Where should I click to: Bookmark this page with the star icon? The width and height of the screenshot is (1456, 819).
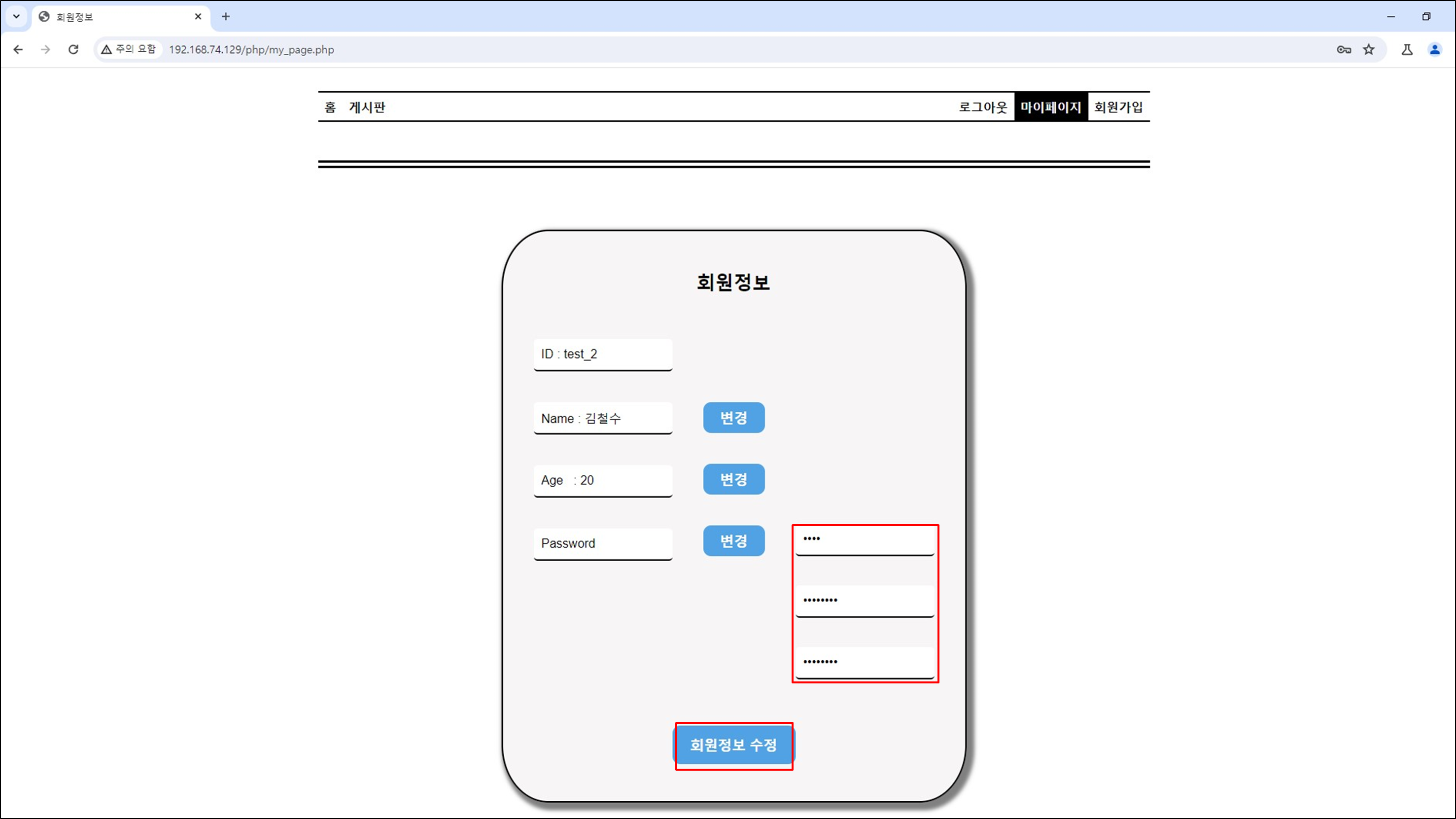(1369, 50)
